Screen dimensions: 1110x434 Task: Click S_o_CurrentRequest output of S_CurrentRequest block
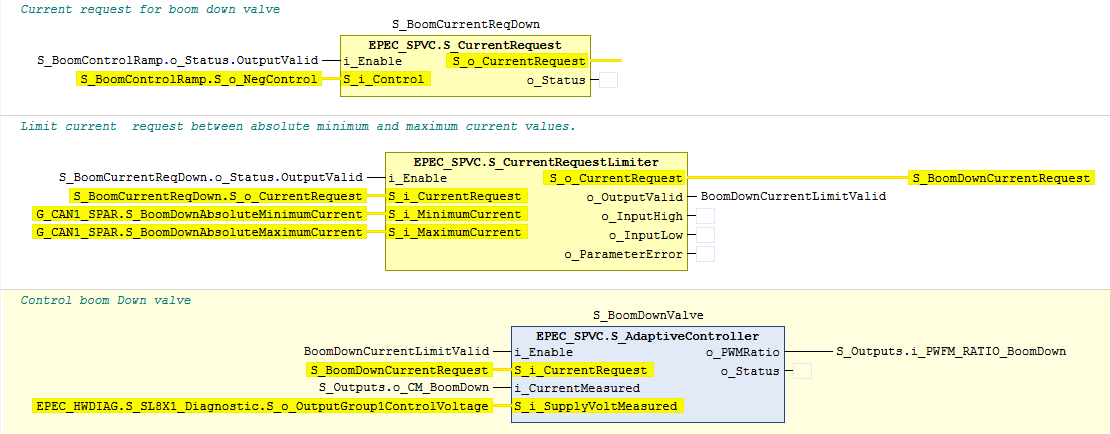(517, 62)
